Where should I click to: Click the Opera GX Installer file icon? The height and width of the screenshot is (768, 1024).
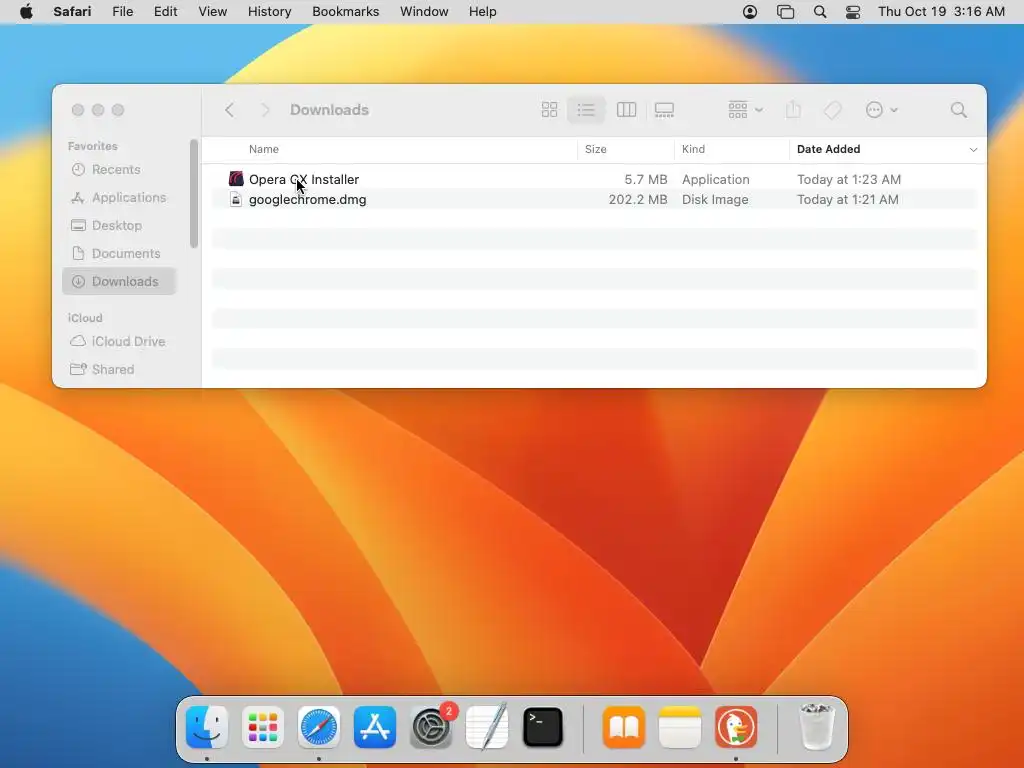click(236, 179)
